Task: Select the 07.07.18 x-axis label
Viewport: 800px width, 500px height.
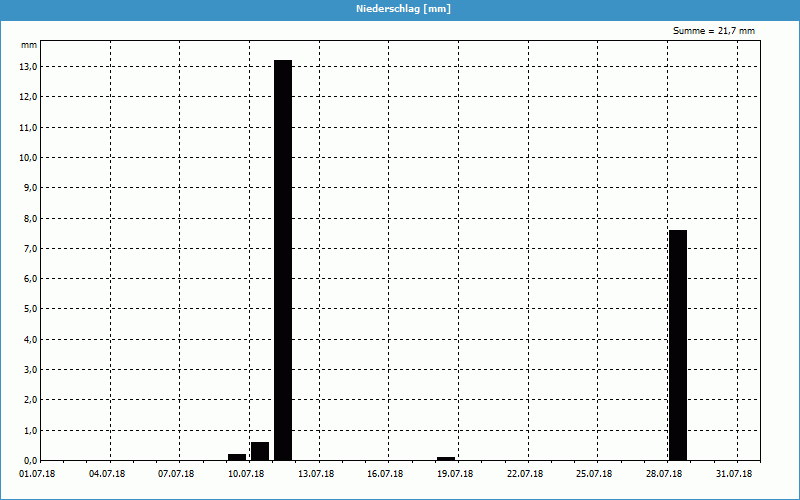Action: 177,474
